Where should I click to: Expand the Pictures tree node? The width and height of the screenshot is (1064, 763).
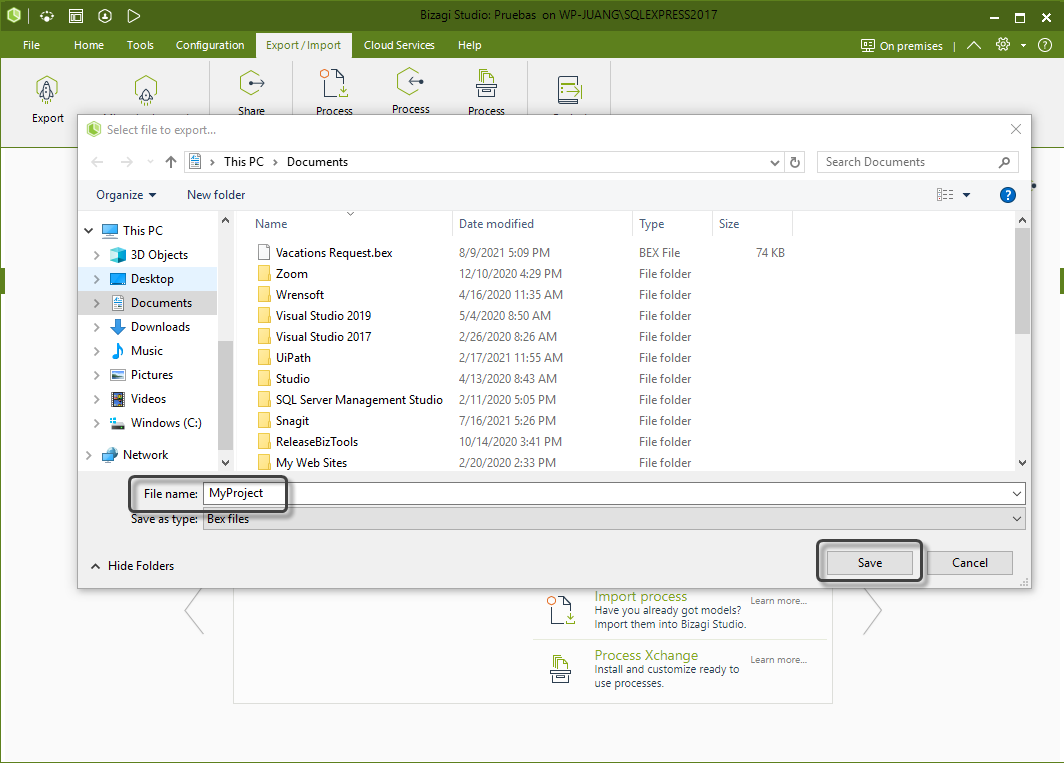[96, 375]
